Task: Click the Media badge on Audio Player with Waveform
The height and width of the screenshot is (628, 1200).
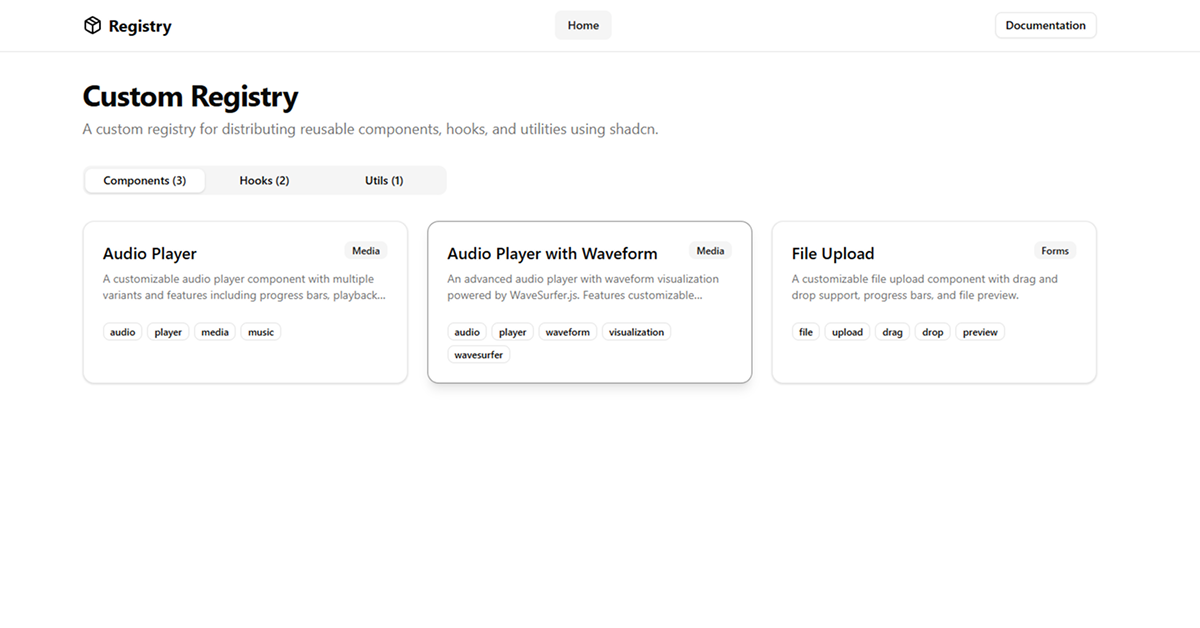Action: pos(710,250)
